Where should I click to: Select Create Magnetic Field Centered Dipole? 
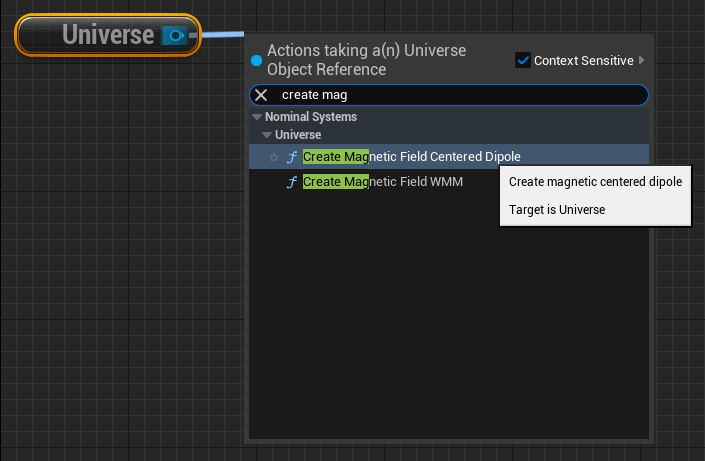coord(412,157)
